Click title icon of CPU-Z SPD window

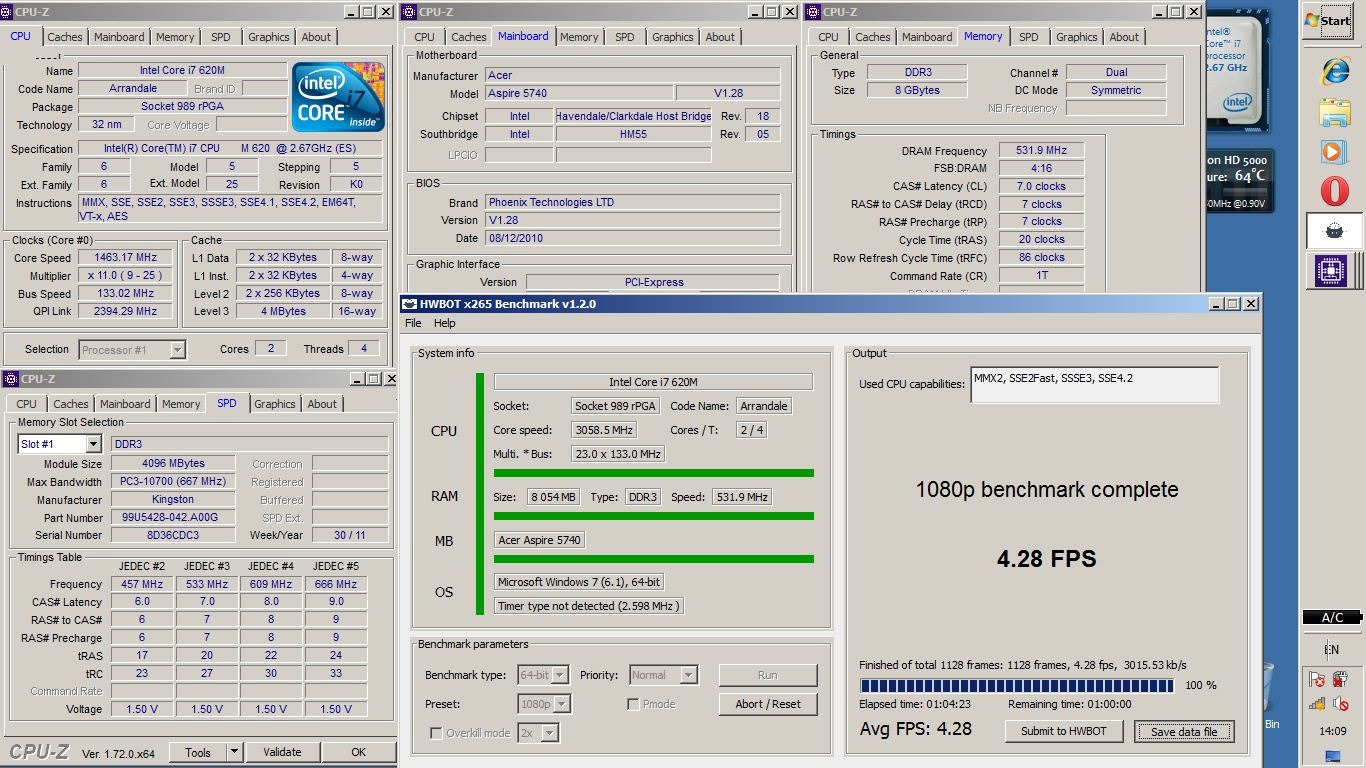(9, 379)
